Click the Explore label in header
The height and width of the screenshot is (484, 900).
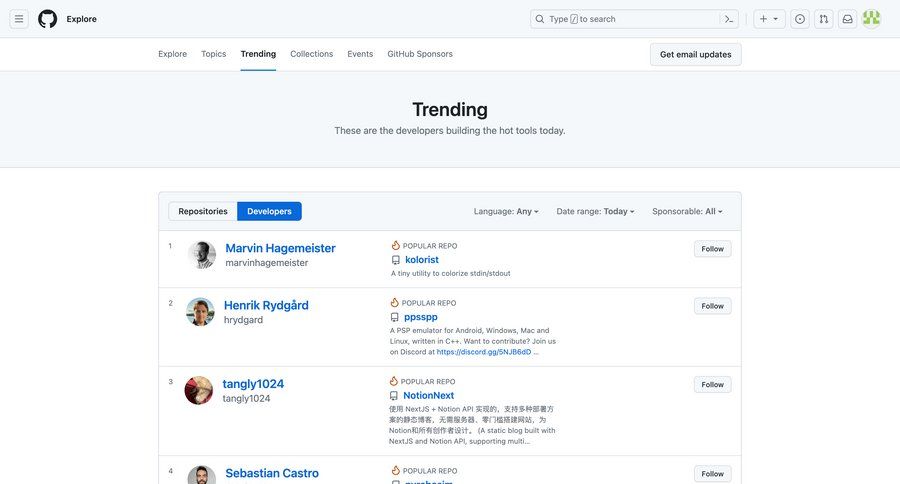click(82, 19)
